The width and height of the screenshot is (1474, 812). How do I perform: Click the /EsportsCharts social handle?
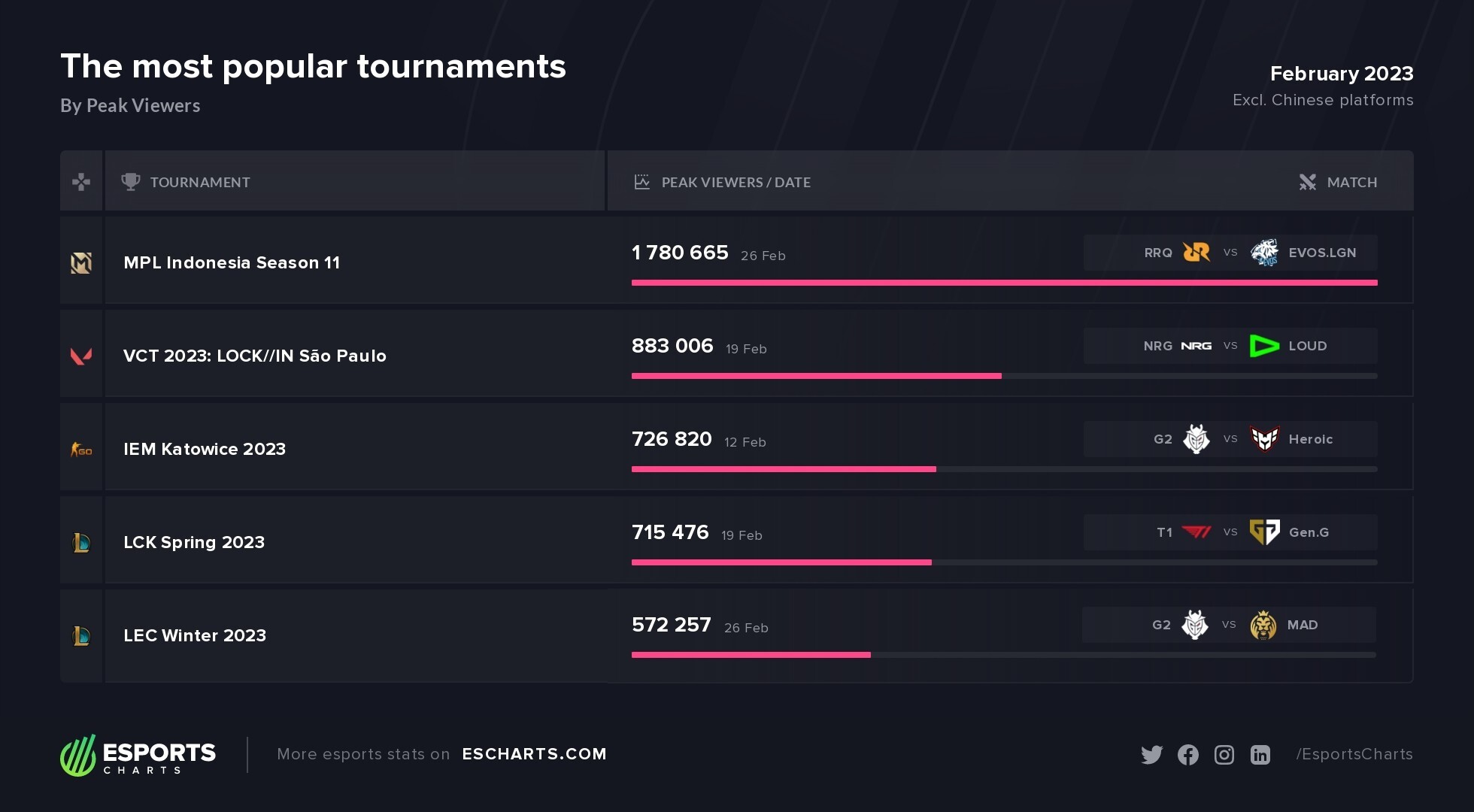point(1354,754)
